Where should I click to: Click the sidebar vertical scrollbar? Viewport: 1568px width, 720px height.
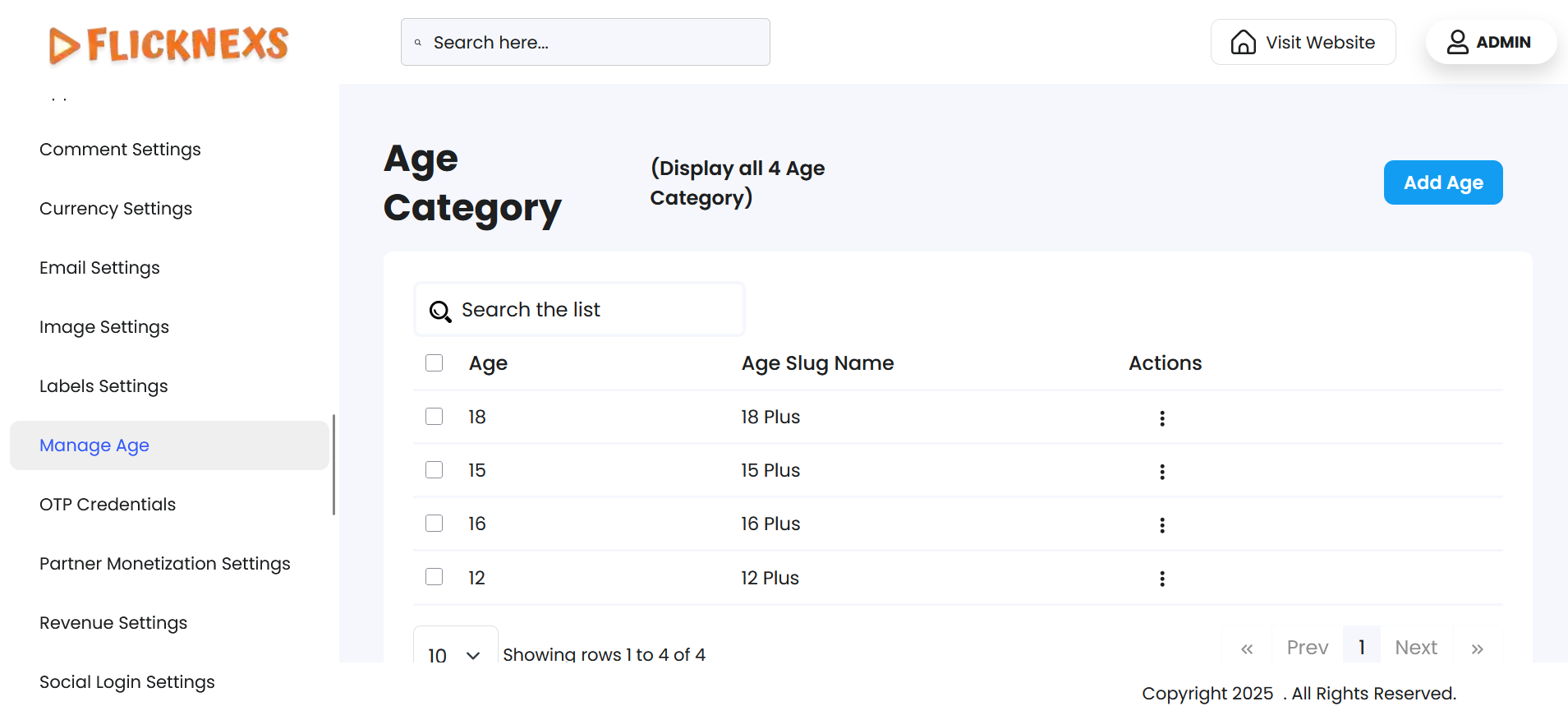point(333,464)
